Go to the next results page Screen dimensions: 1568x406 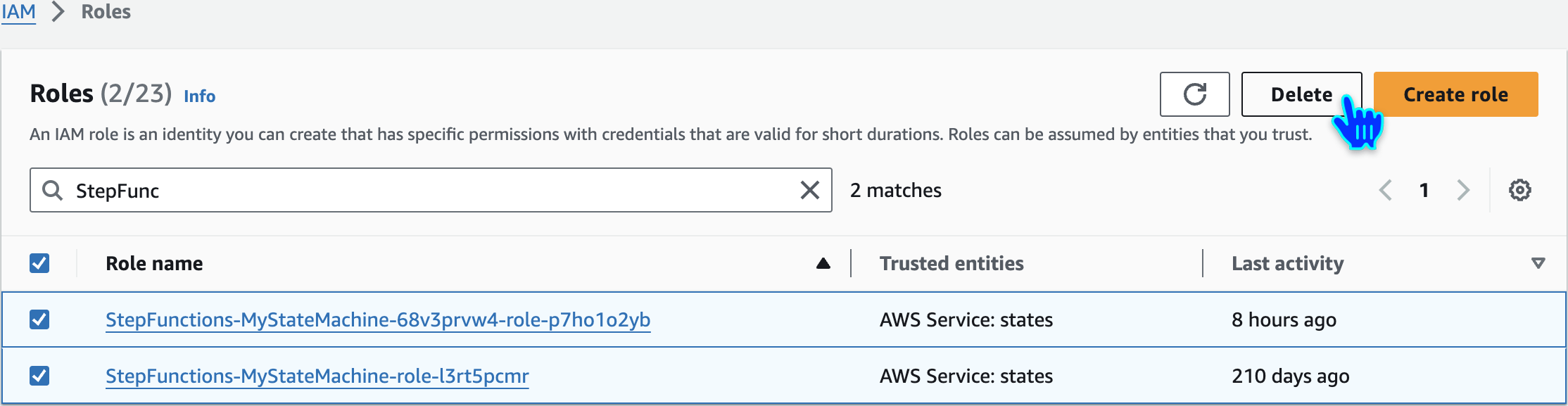pos(1463,190)
